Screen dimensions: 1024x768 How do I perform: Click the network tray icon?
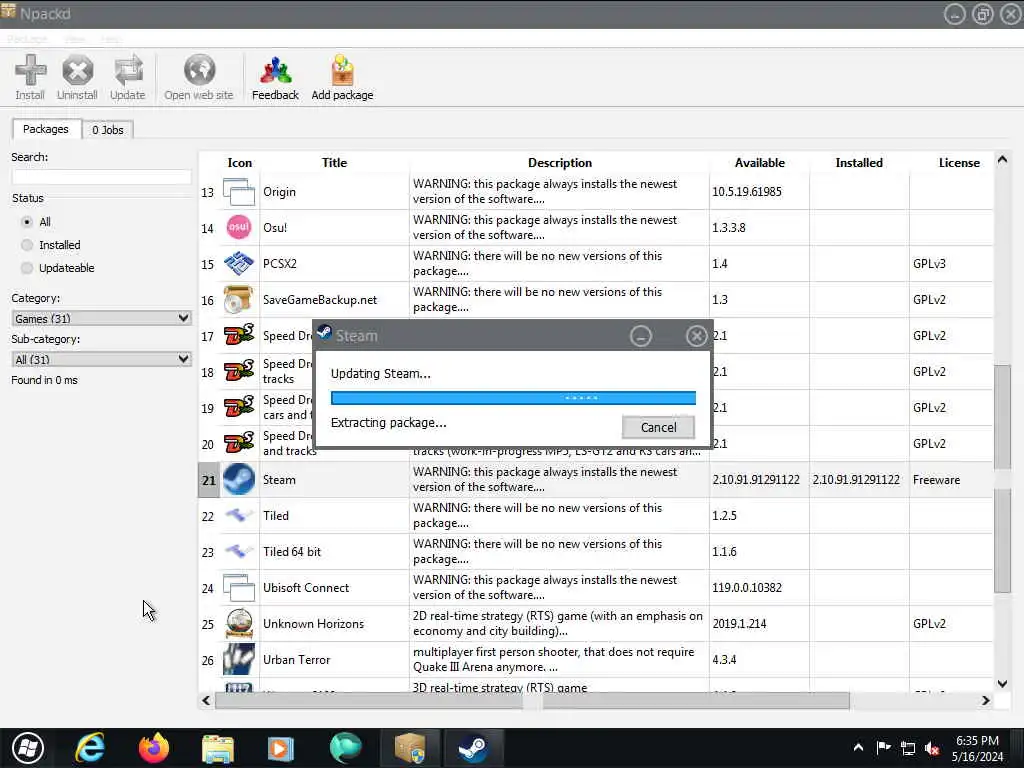click(x=908, y=748)
